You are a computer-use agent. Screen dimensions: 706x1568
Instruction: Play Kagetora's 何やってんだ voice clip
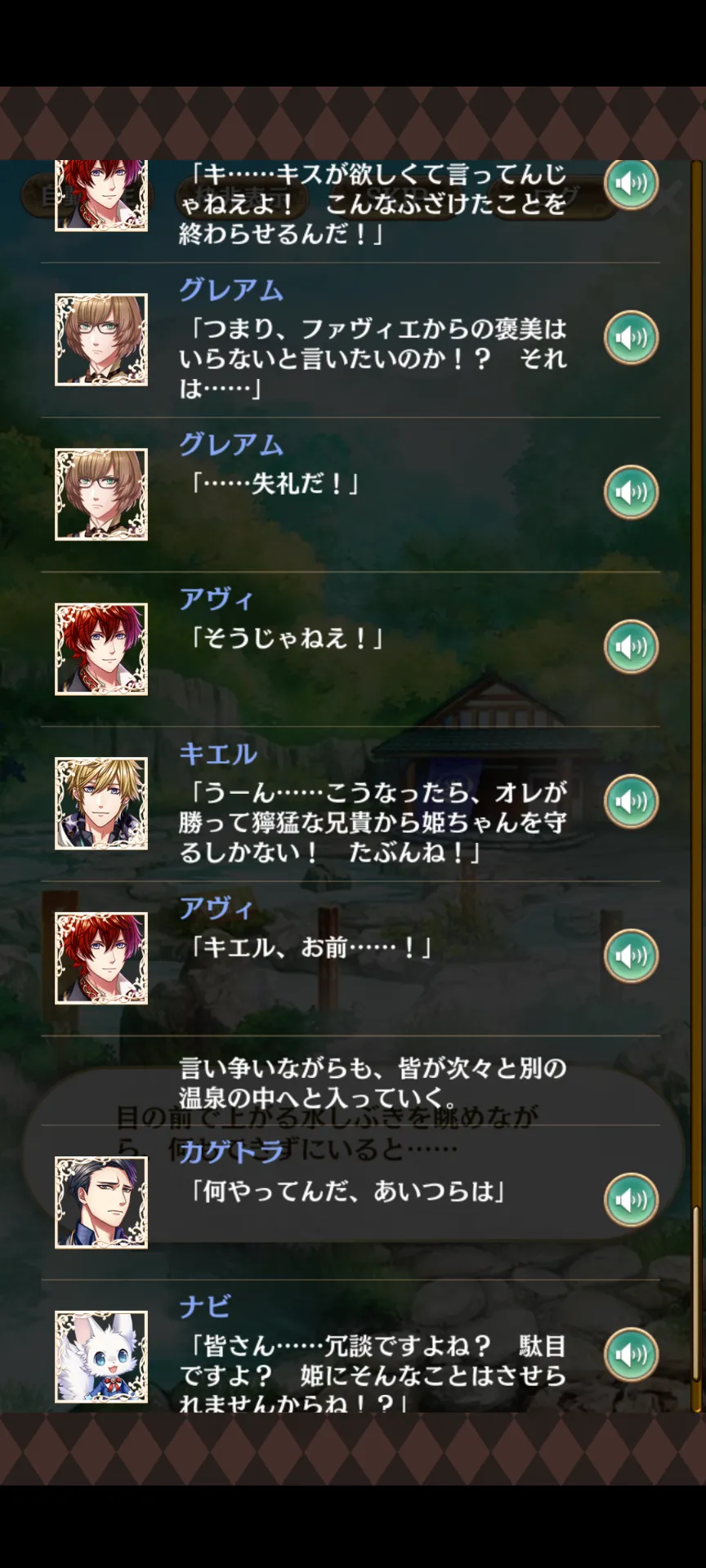631,1200
